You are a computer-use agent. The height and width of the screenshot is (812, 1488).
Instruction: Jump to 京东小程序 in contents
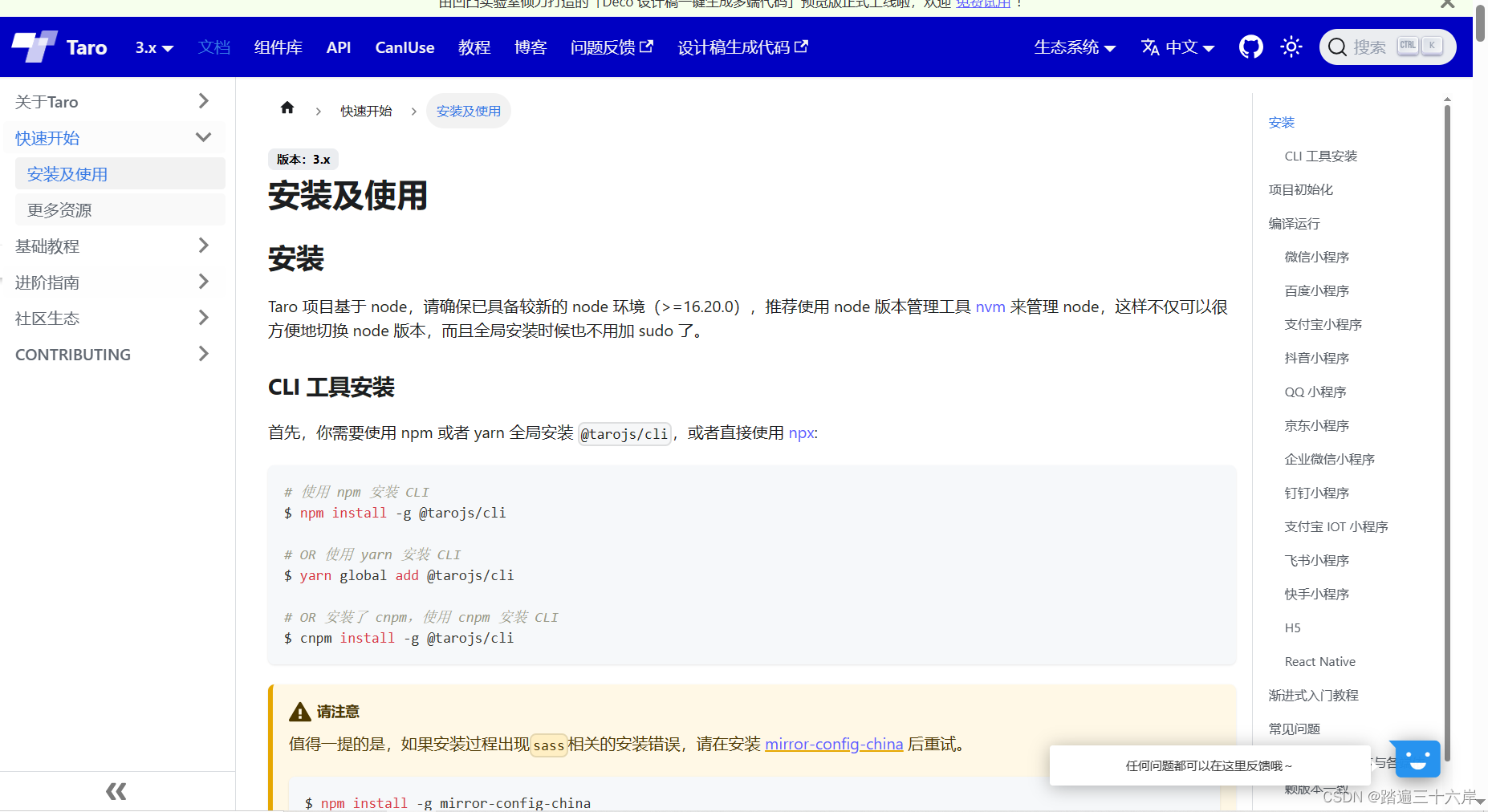pos(1316,425)
